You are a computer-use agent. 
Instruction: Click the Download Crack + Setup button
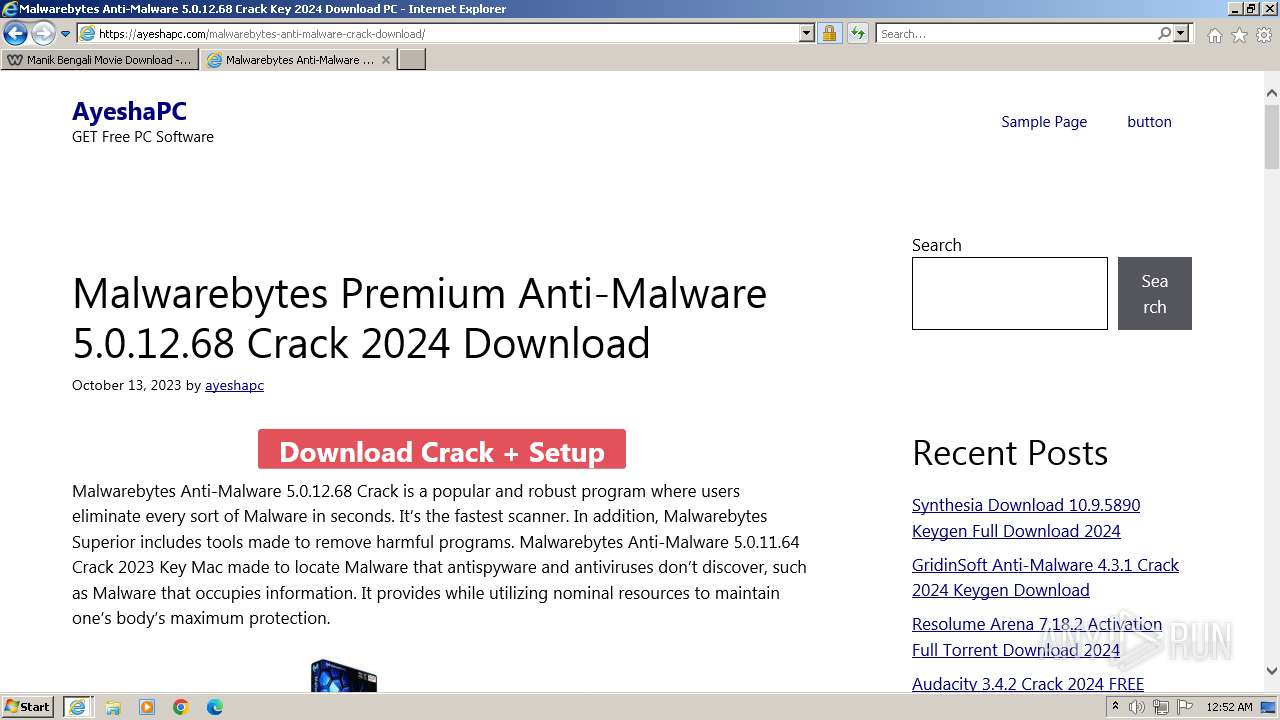click(x=442, y=450)
